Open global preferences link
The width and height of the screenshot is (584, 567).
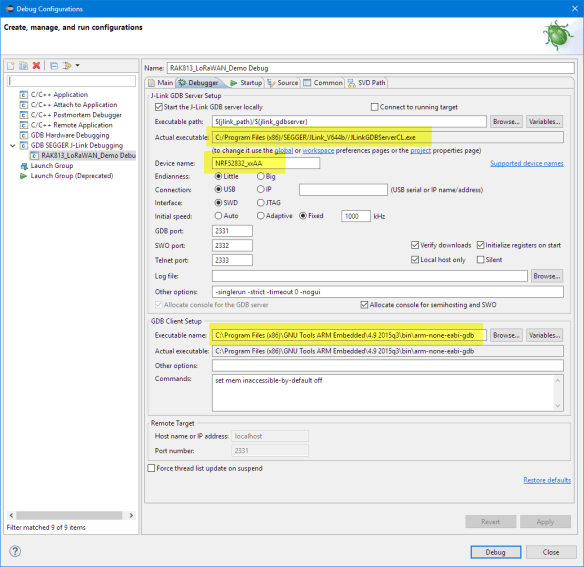(283, 151)
